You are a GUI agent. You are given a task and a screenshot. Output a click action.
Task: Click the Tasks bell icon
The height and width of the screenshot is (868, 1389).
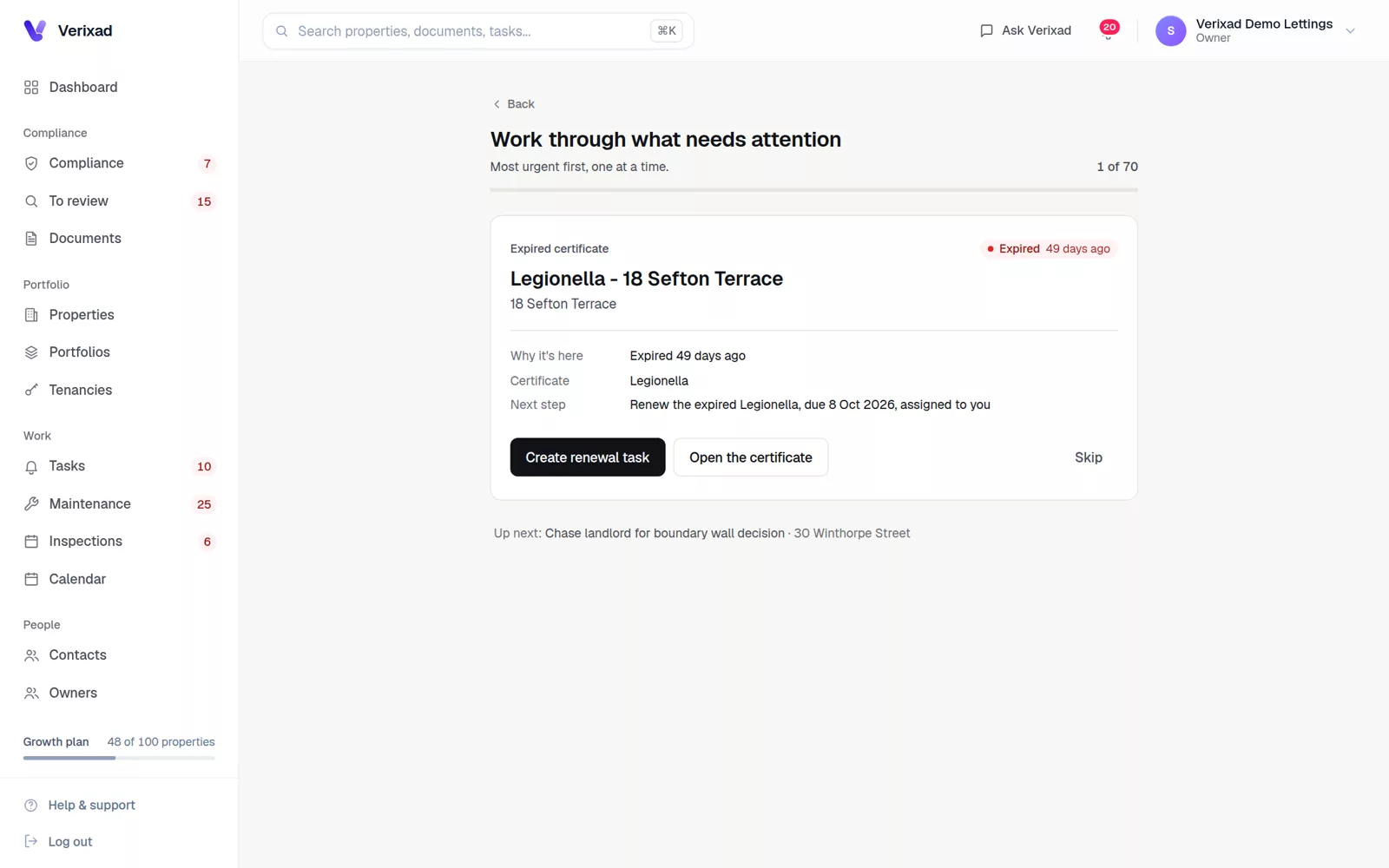[x=31, y=467]
